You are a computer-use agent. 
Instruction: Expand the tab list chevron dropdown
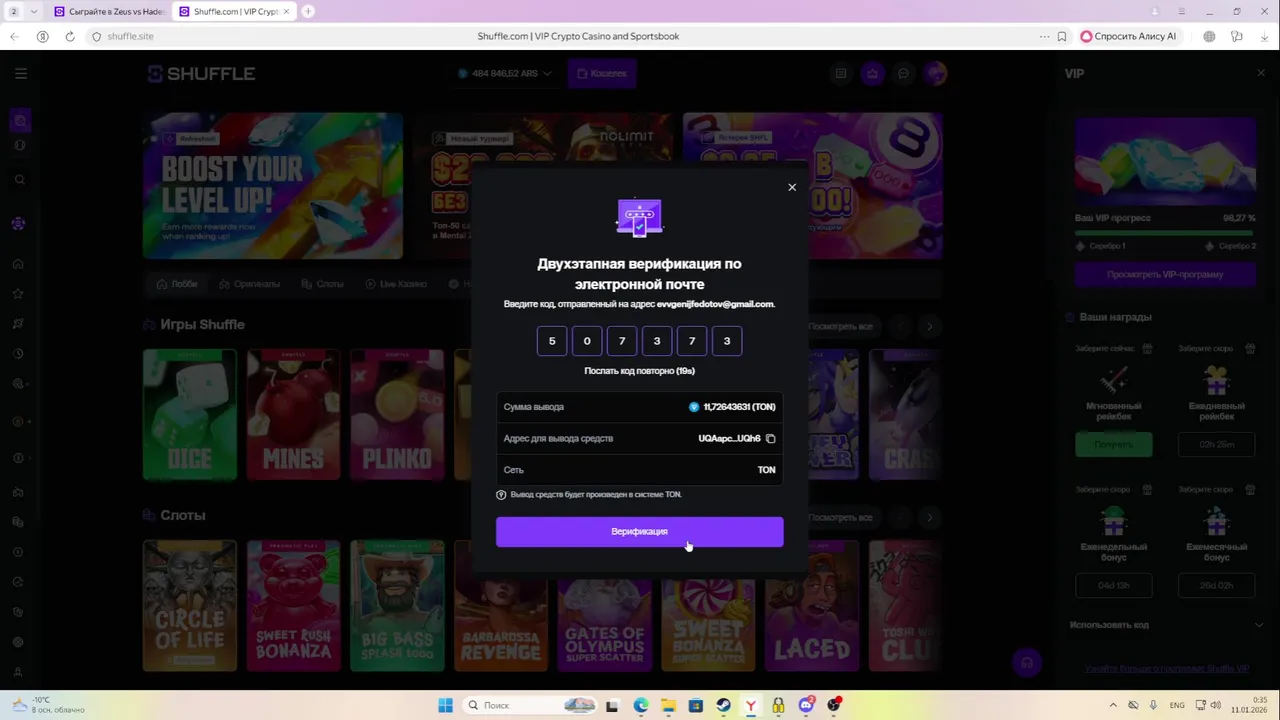tap(34, 11)
